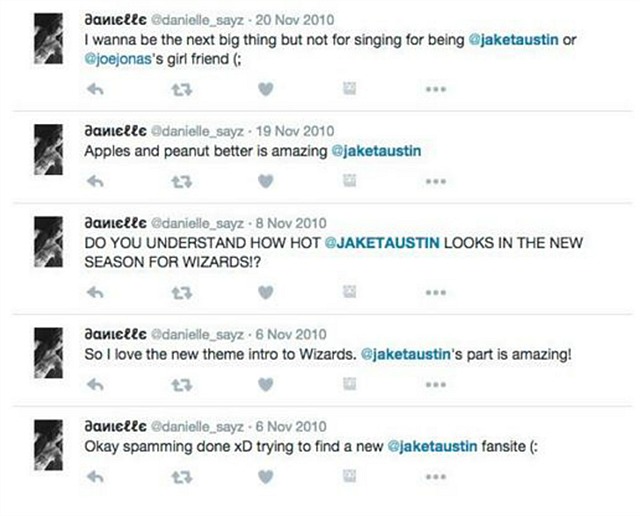640x516 pixels.
Task: Open @jaketaustin mention in 19 Nov tweet
Action: [376, 151]
